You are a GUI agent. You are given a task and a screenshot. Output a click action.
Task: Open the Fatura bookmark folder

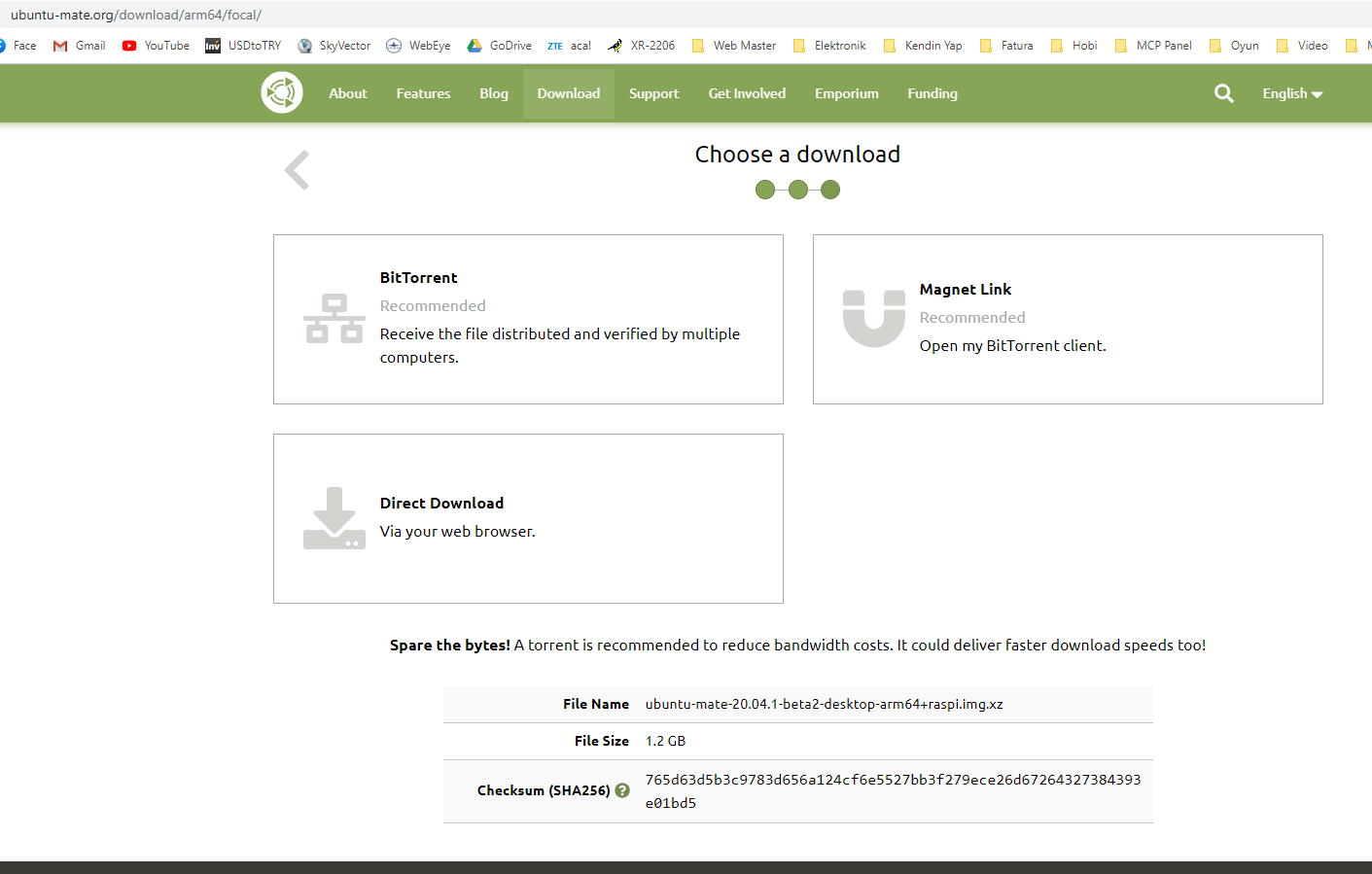click(x=1006, y=46)
